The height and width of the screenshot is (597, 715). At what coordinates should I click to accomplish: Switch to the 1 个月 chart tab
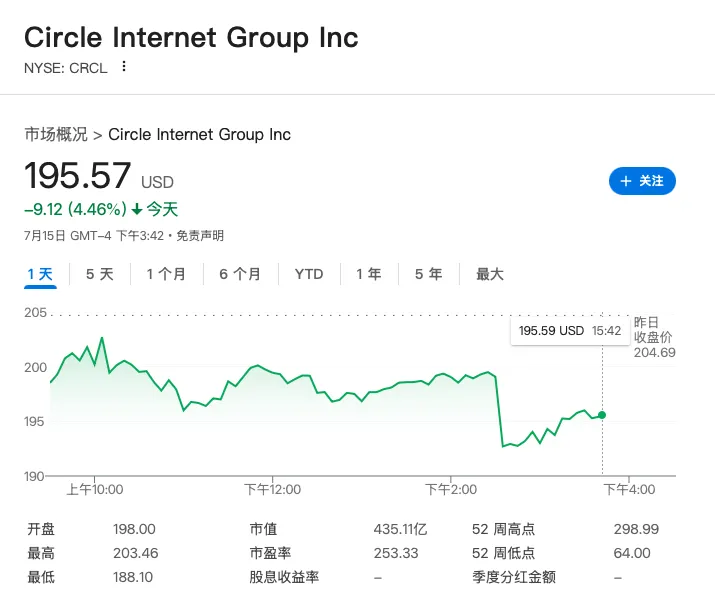pos(166,274)
